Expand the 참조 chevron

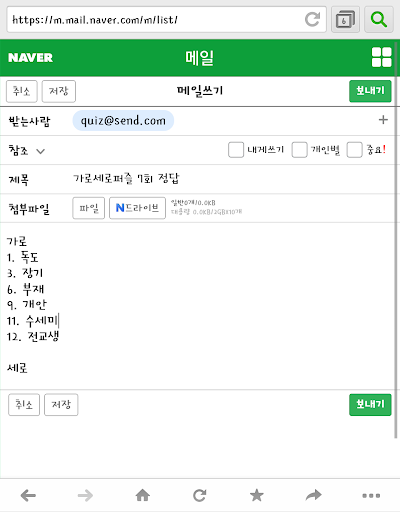[40, 151]
